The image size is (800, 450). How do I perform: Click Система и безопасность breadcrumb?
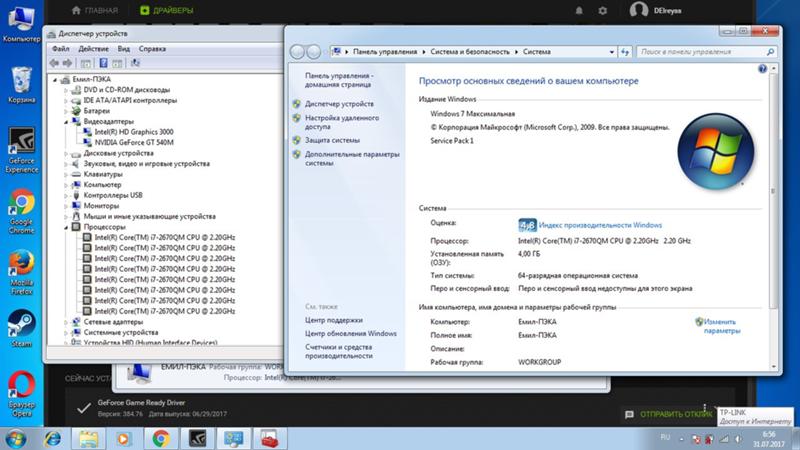[469, 52]
